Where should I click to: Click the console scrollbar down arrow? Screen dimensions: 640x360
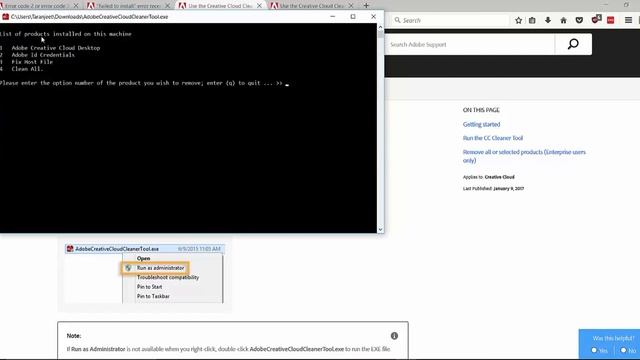[x=380, y=229]
